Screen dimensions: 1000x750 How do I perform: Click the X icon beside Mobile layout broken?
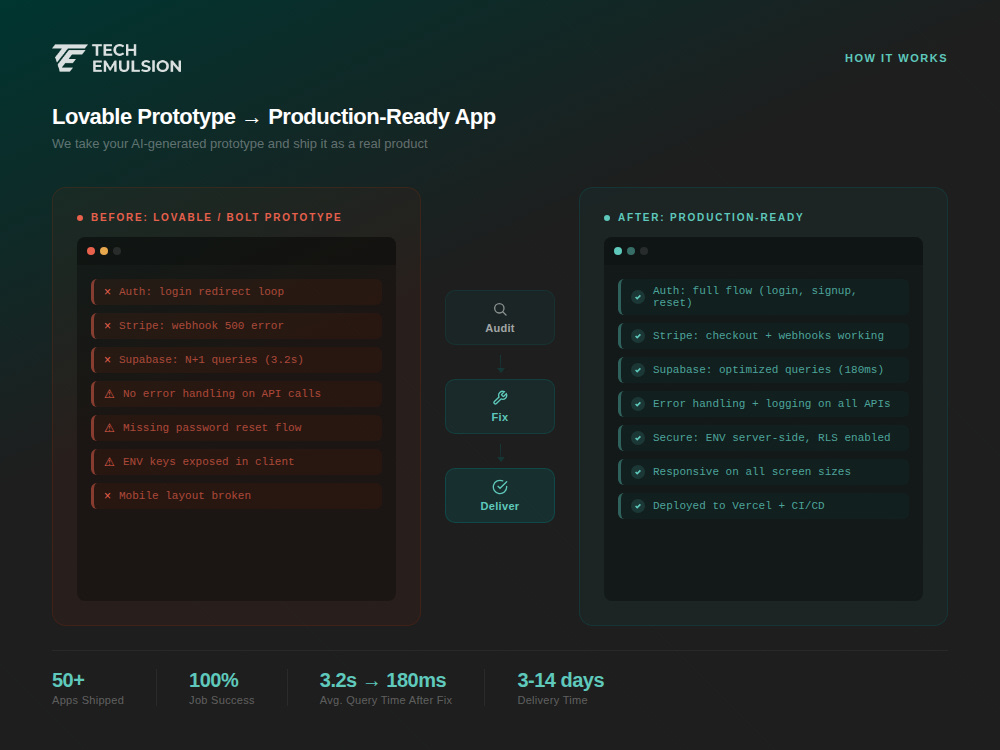point(108,496)
